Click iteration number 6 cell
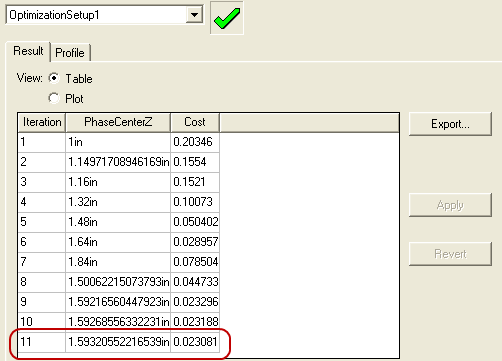Image resolution: width=502 pixels, height=361 pixels. tap(42, 242)
